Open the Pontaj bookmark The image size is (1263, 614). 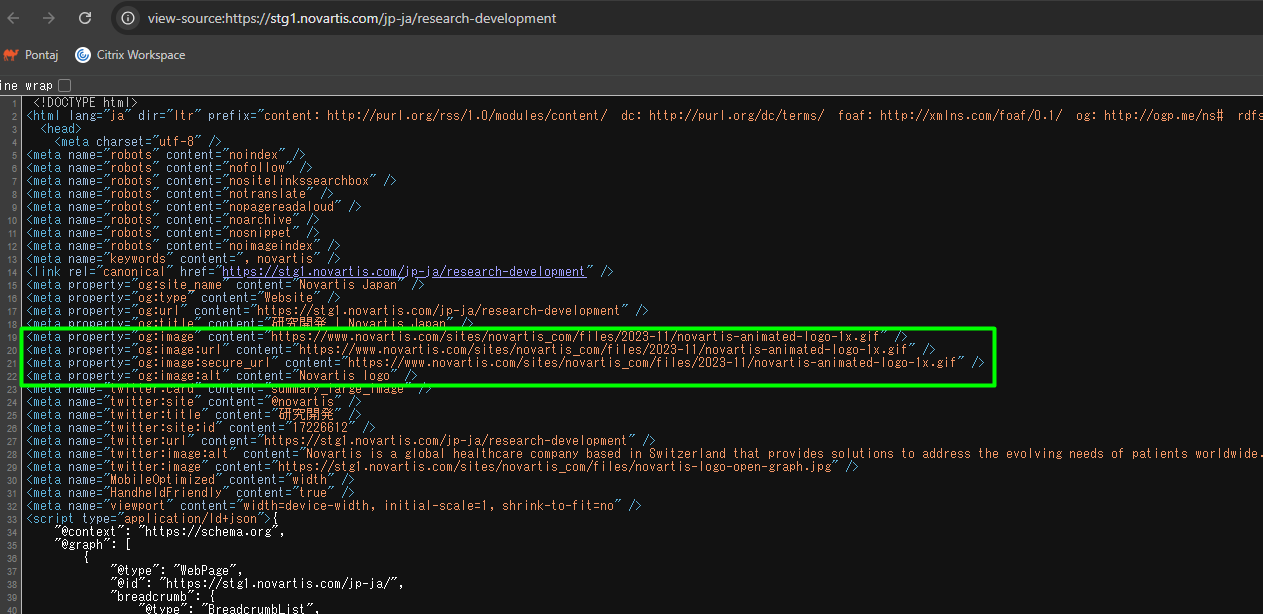click(x=33, y=55)
